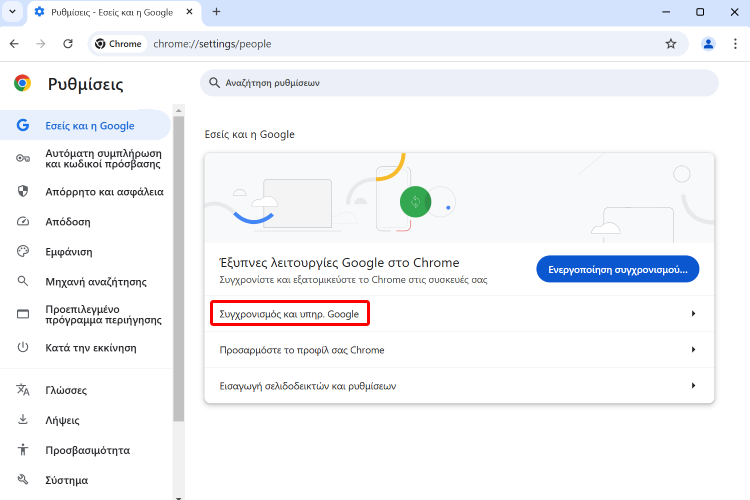The height and width of the screenshot is (500, 750).
Task: Open Εισαγωγή σελιδοδεικτών και ρυθμίσεων row
Action: click(459, 386)
